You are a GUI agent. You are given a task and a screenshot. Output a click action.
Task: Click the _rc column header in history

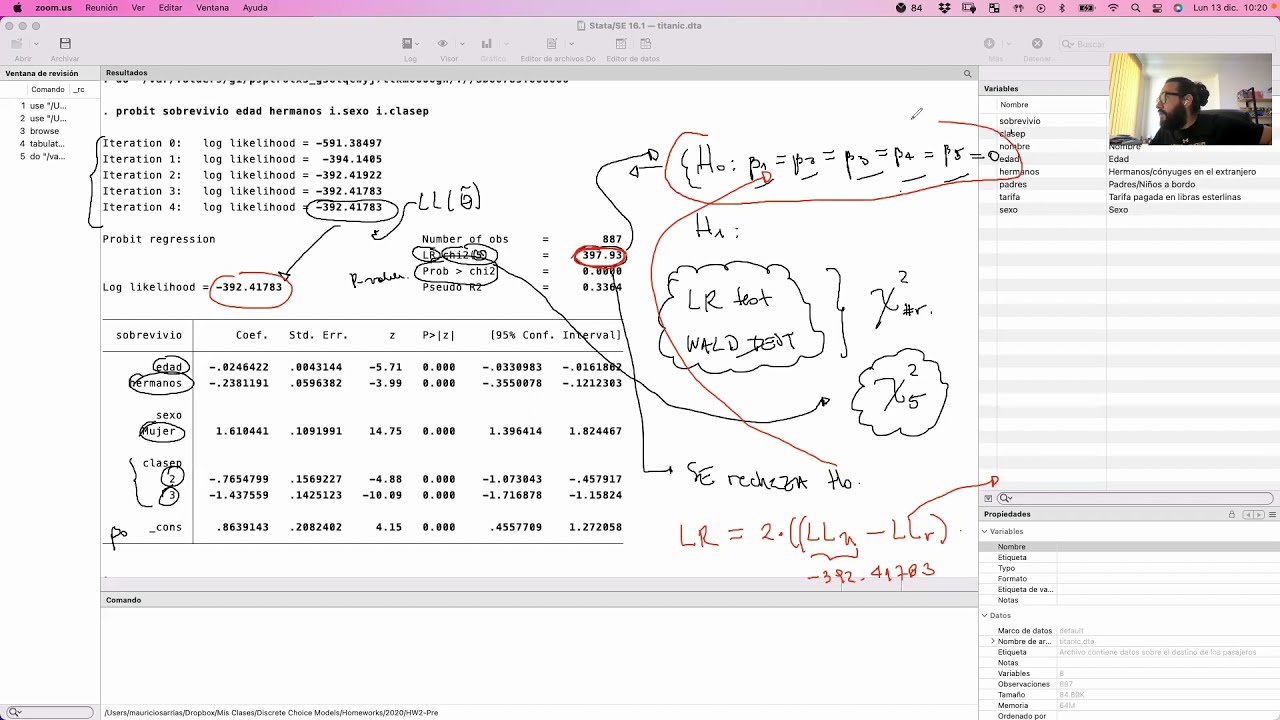[79, 90]
